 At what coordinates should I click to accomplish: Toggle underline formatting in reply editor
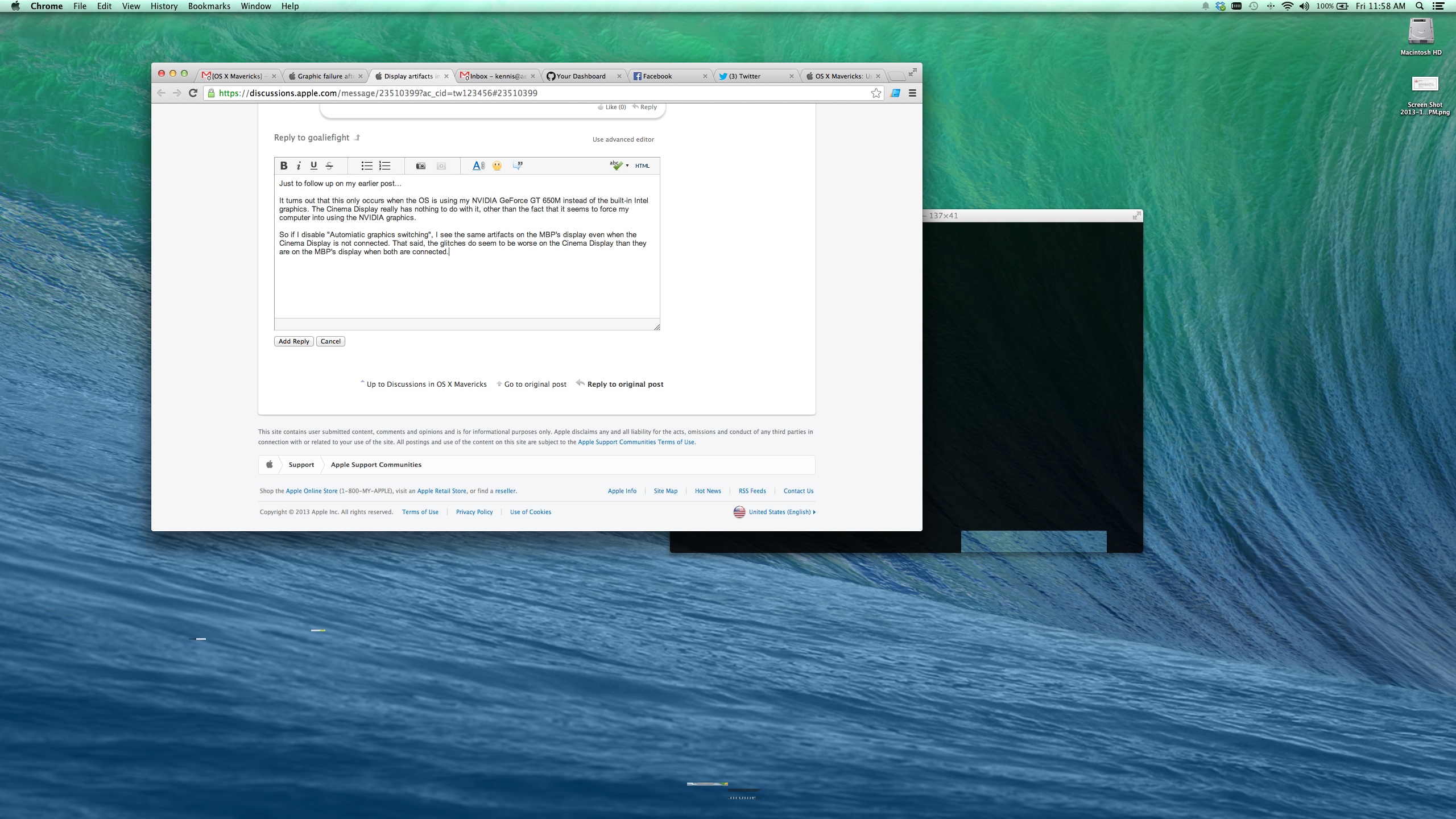coord(313,166)
